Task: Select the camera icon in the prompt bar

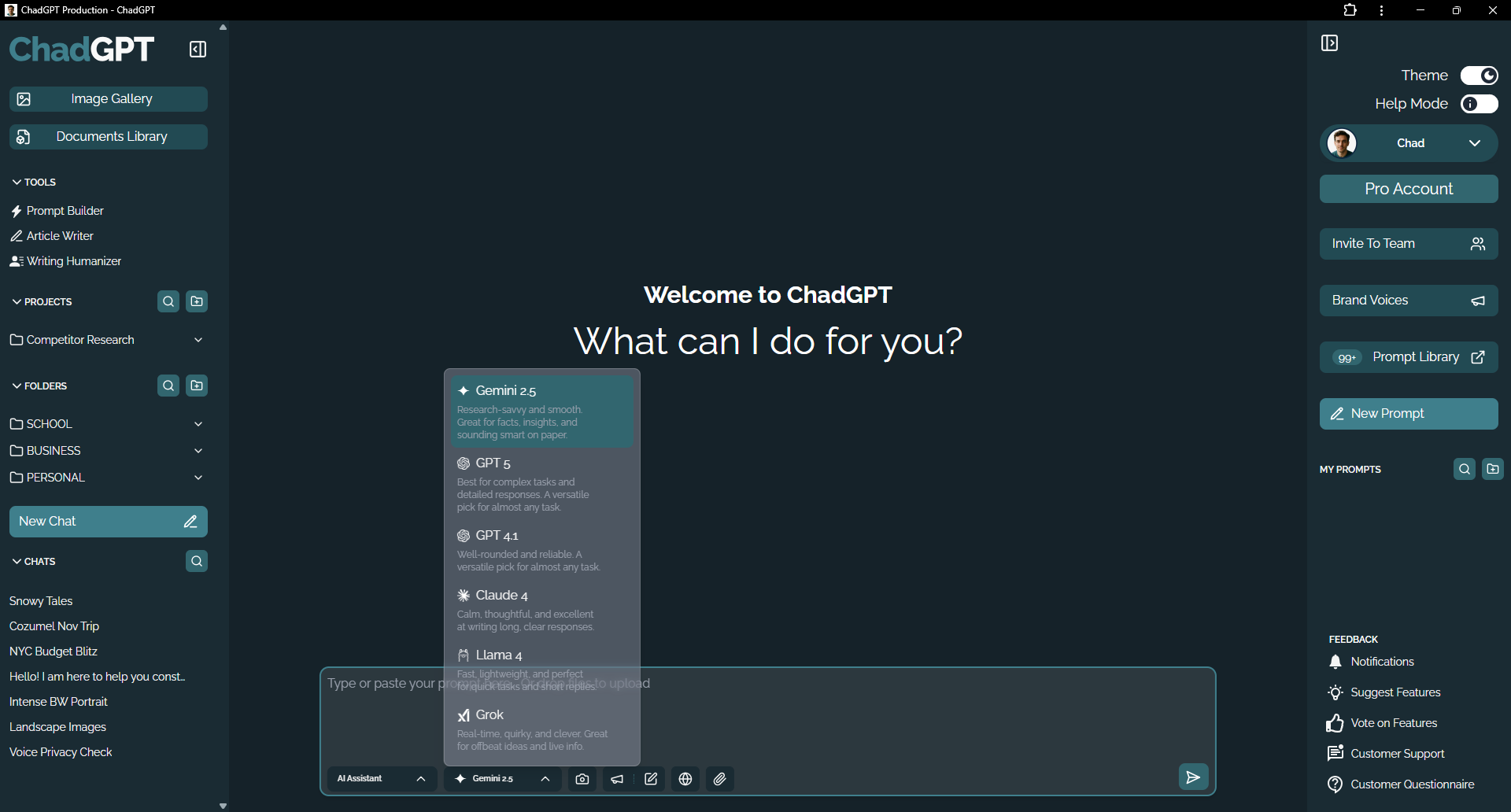Action: point(582,778)
